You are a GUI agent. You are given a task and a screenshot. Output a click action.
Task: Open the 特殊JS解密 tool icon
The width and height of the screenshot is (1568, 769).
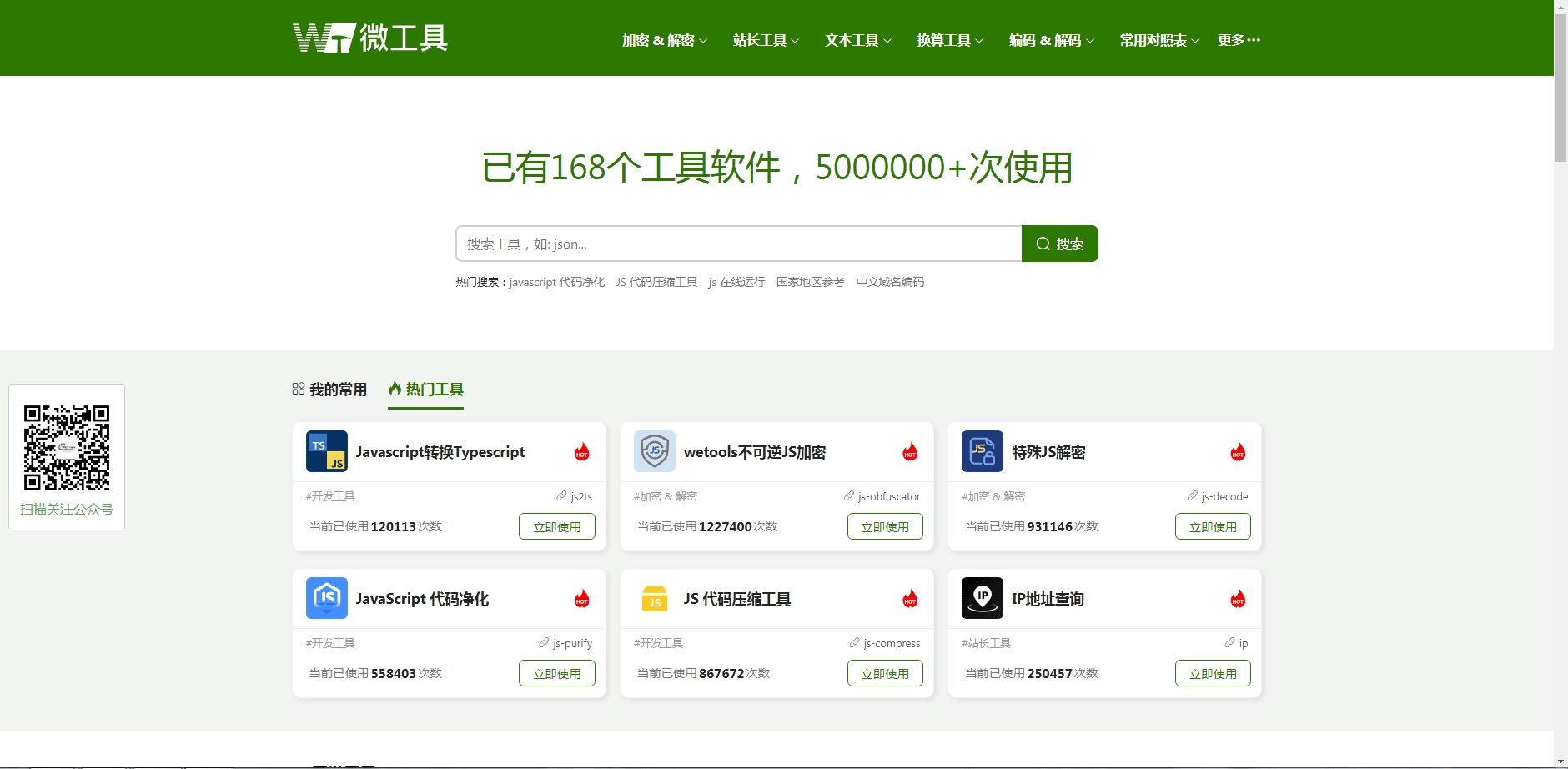(983, 451)
